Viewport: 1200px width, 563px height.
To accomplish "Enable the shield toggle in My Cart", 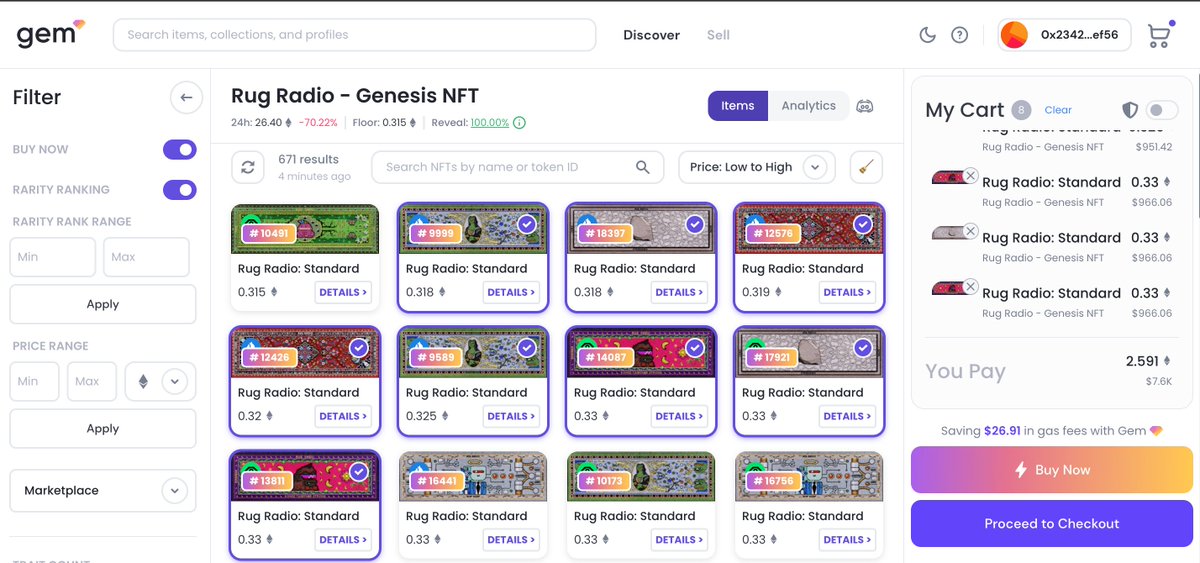I will tap(1161, 110).
